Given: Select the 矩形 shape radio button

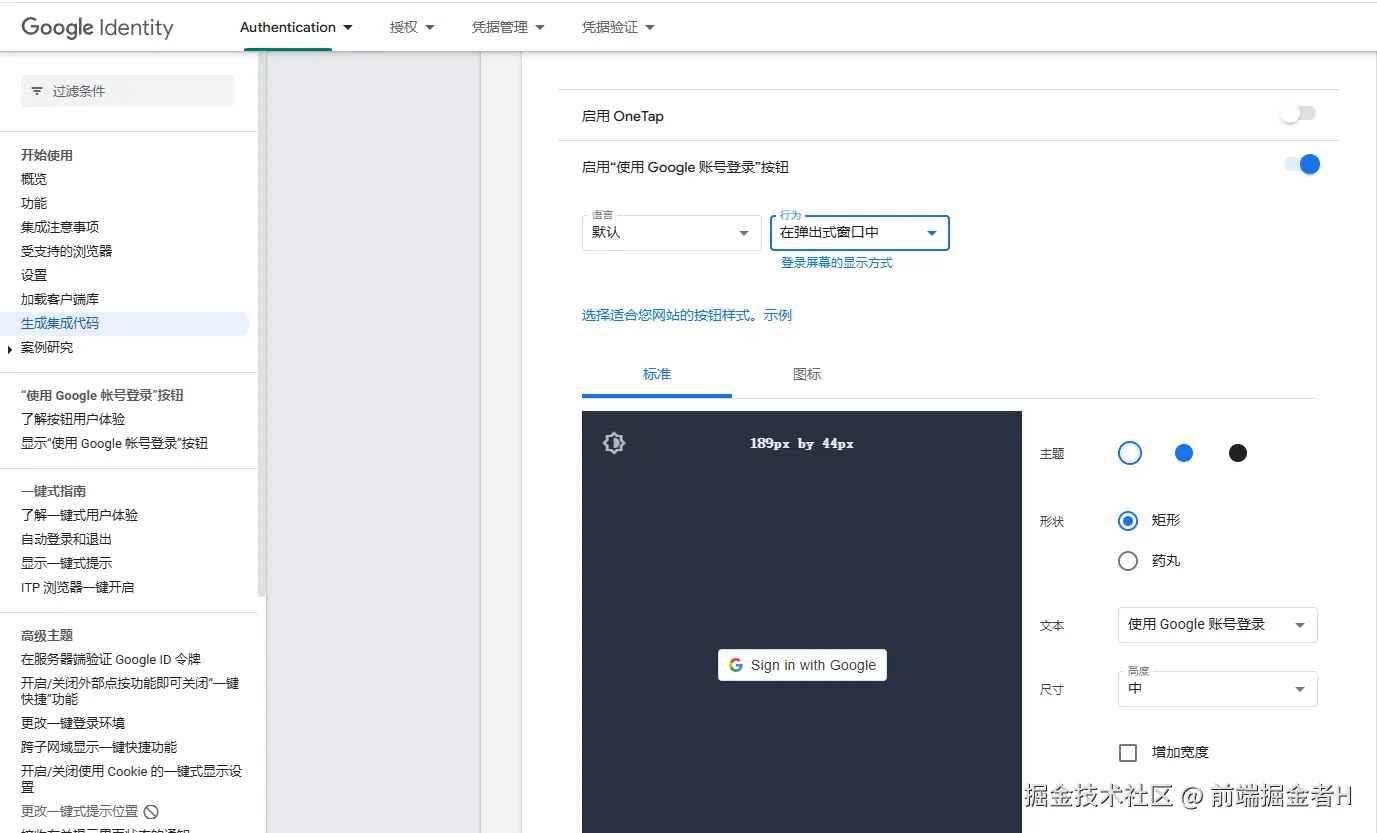Looking at the screenshot, I should tap(1128, 521).
